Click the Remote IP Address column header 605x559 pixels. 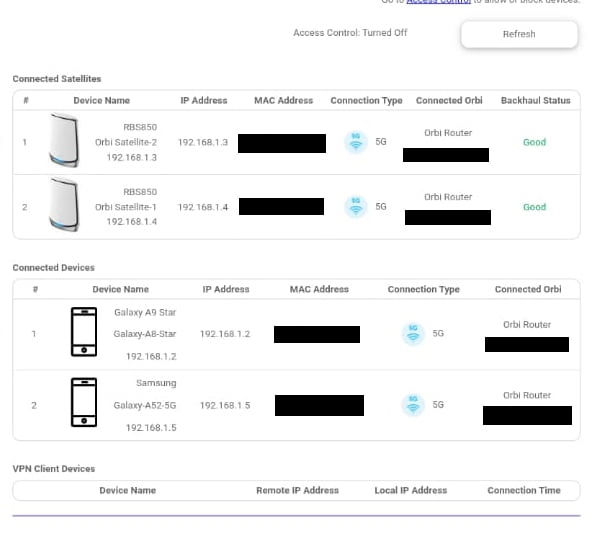point(297,490)
